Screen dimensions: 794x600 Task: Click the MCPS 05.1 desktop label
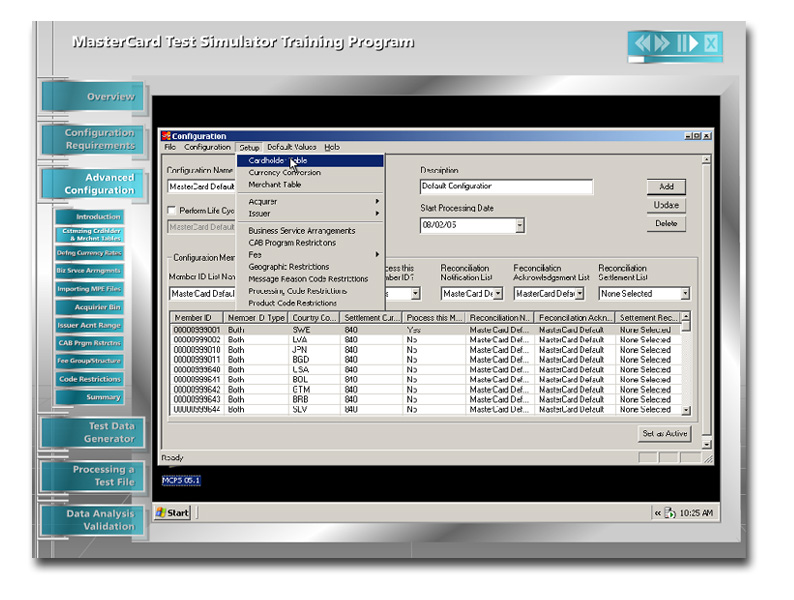click(181, 480)
